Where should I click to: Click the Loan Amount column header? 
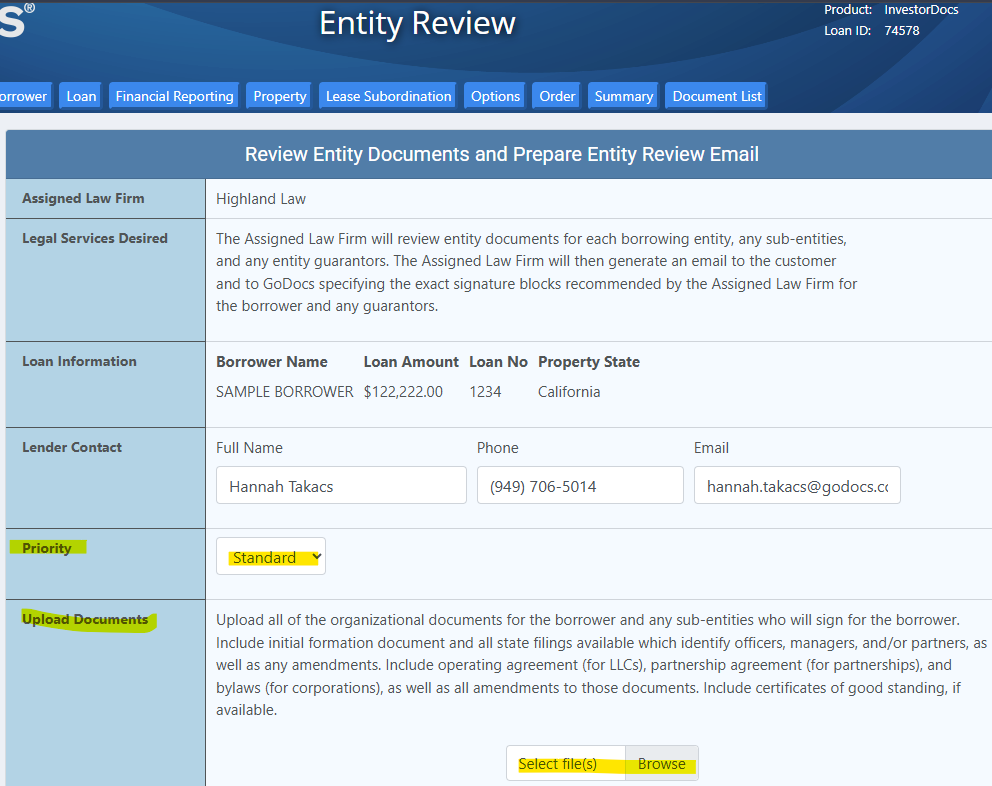[x=411, y=361]
